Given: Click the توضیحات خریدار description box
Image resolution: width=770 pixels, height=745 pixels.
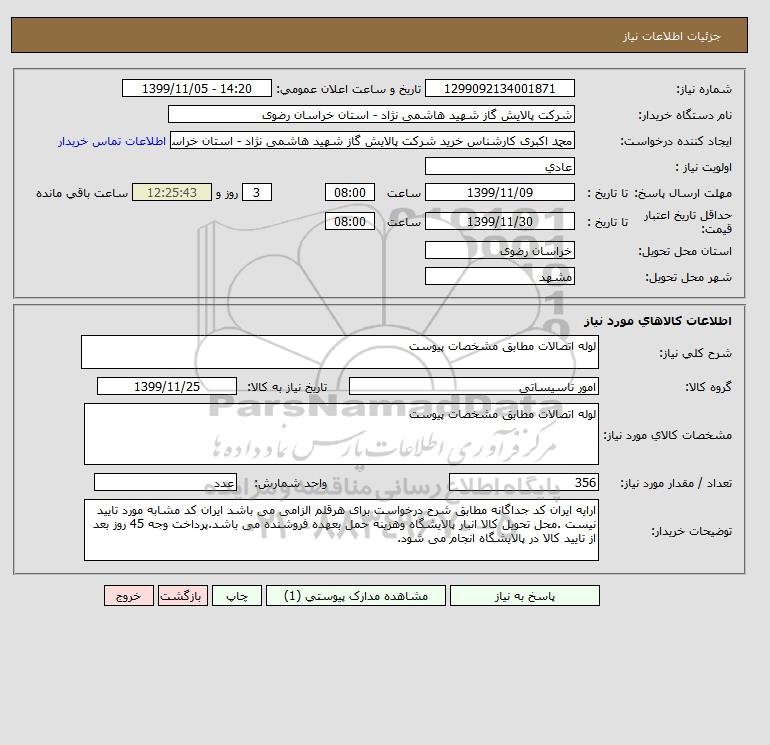Looking at the screenshot, I should pos(341,530).
